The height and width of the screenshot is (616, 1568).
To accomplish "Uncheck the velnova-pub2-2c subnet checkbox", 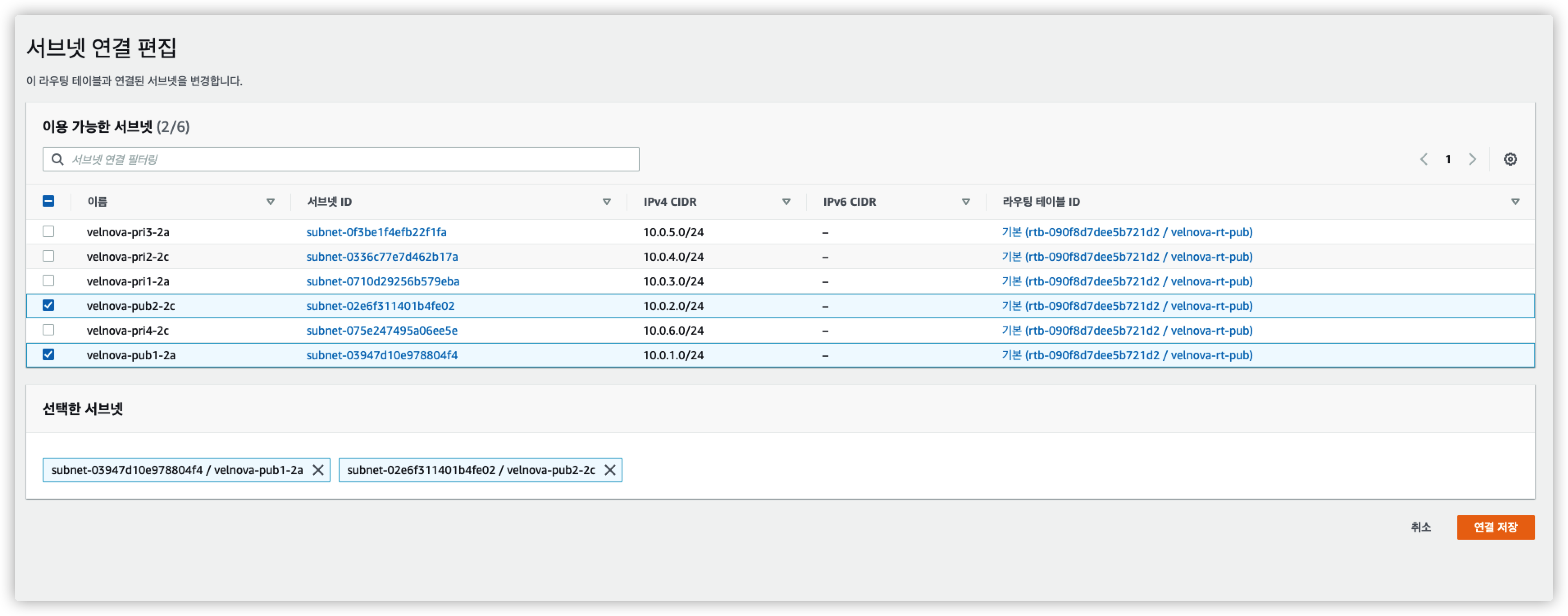I will [49, 306].
